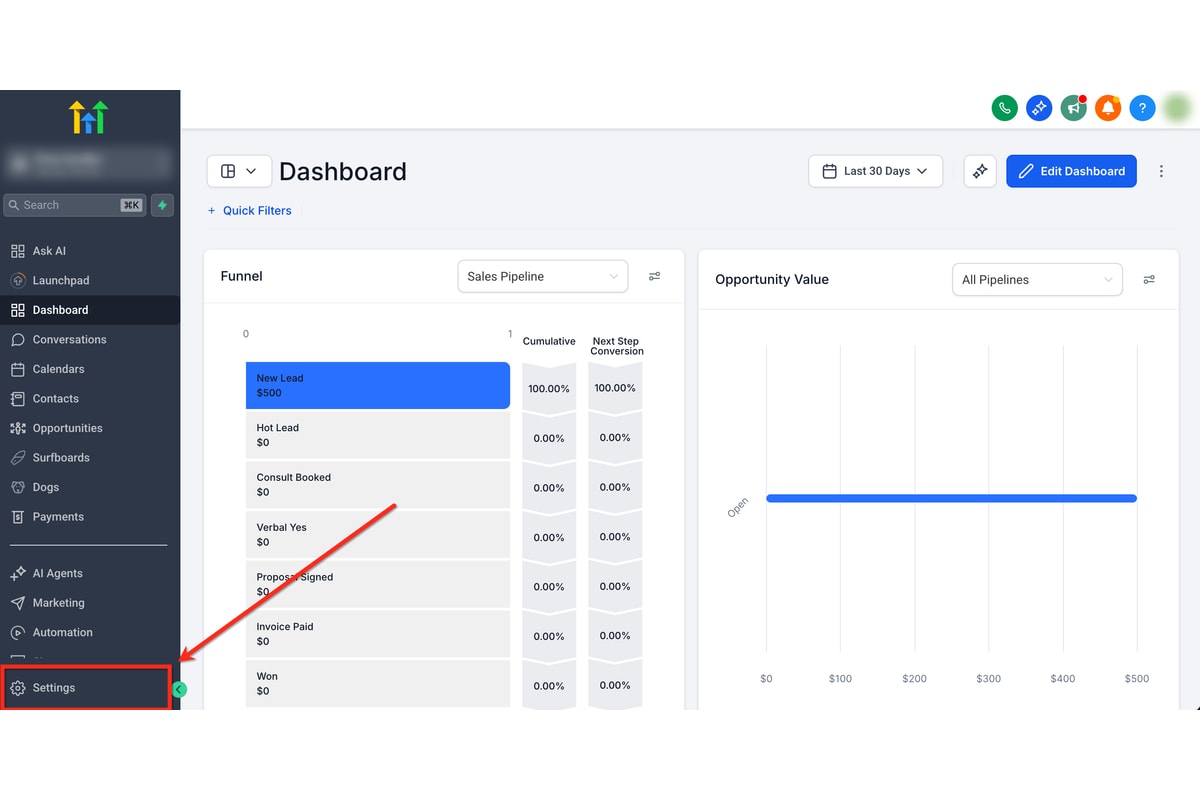The width and height of the screenshot is (1200, 800).
Task: Open the three-dot more options menu
Action: 1161,171
